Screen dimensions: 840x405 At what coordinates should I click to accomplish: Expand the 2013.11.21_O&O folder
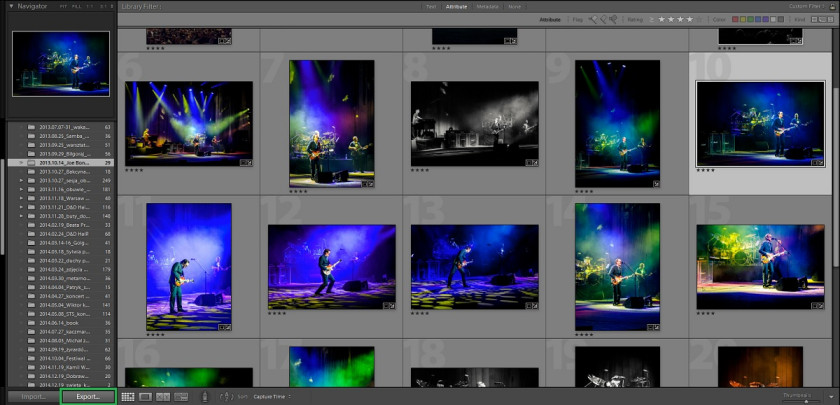click(21, 207)
